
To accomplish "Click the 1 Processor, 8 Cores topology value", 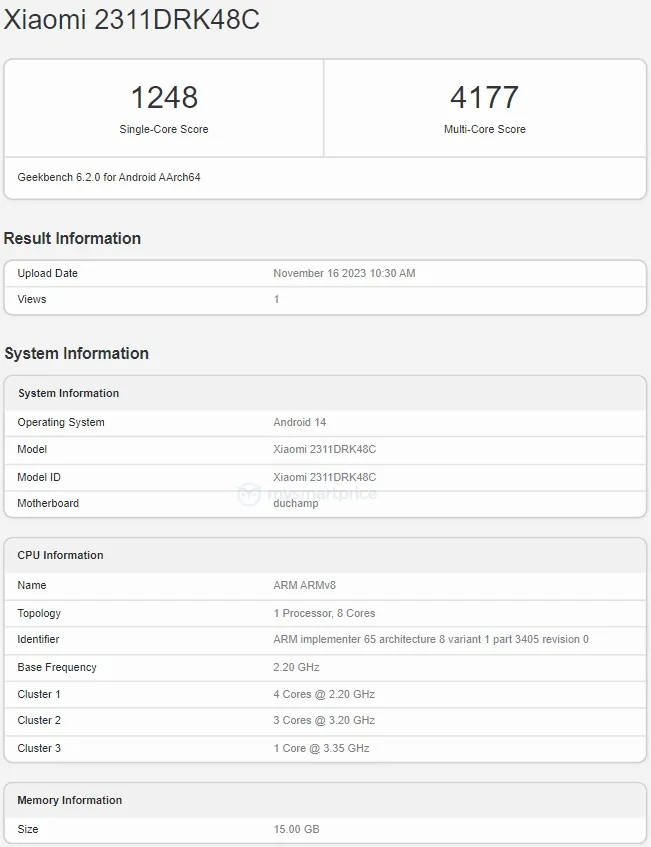I will pyautogui.click(x=324, y=613).
